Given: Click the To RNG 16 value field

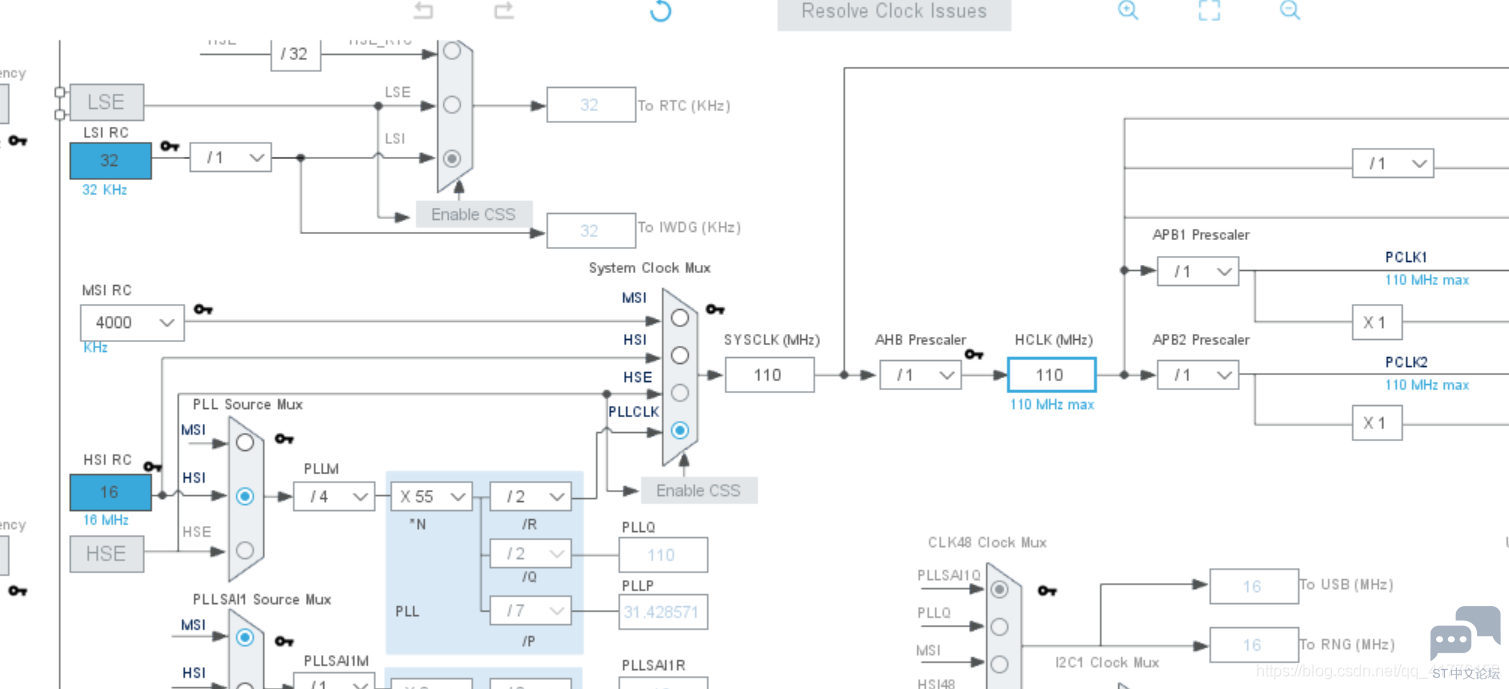Looking at the screenshot, I should 1254,645.
